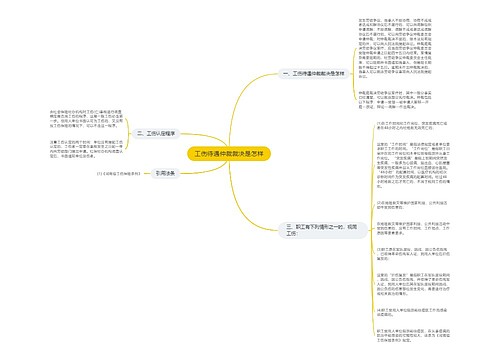Screen dimensions: 500x360
Task: Select the central node 工伤待遇仲裁裁决是怎样
Action: click(x=229, y=154)
